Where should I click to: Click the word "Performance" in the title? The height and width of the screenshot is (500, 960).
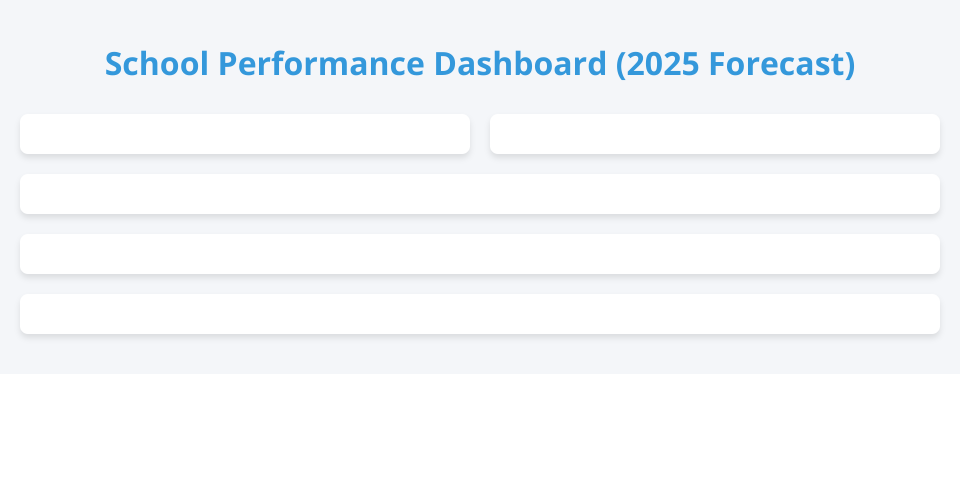321,64
